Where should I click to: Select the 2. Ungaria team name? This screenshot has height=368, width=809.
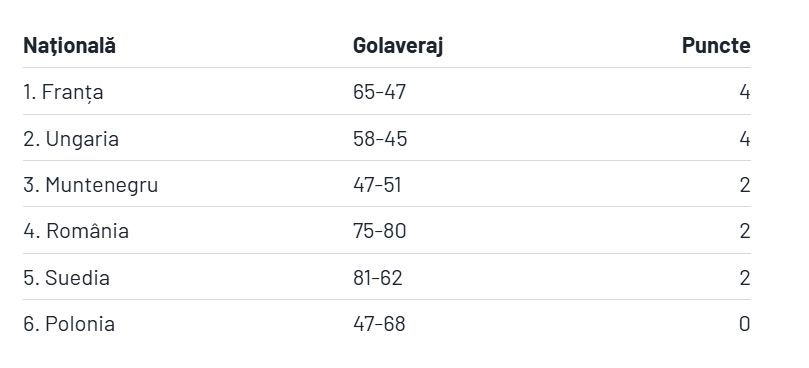pos(71,139)
